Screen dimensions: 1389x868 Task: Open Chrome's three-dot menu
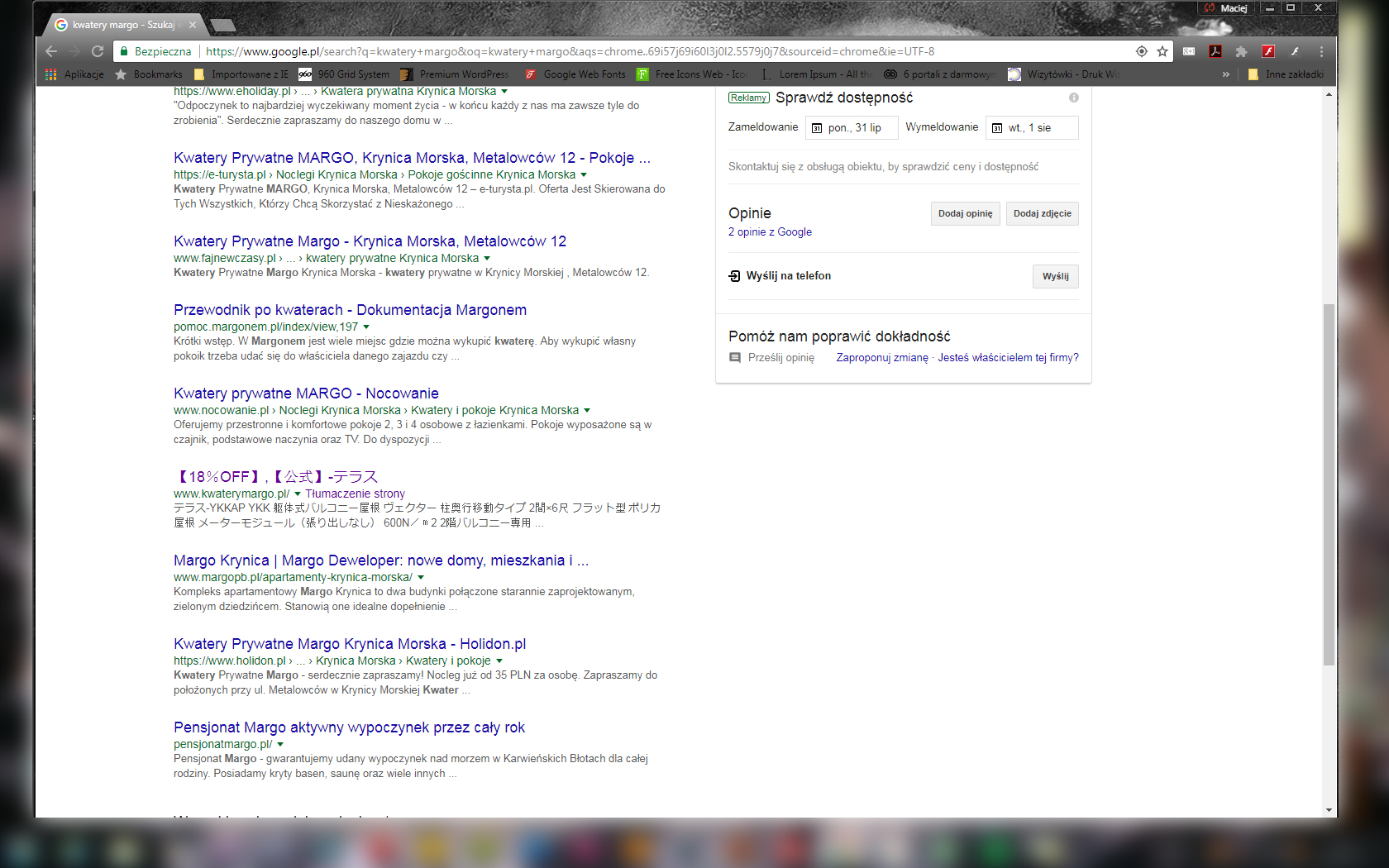(1321, 51)
